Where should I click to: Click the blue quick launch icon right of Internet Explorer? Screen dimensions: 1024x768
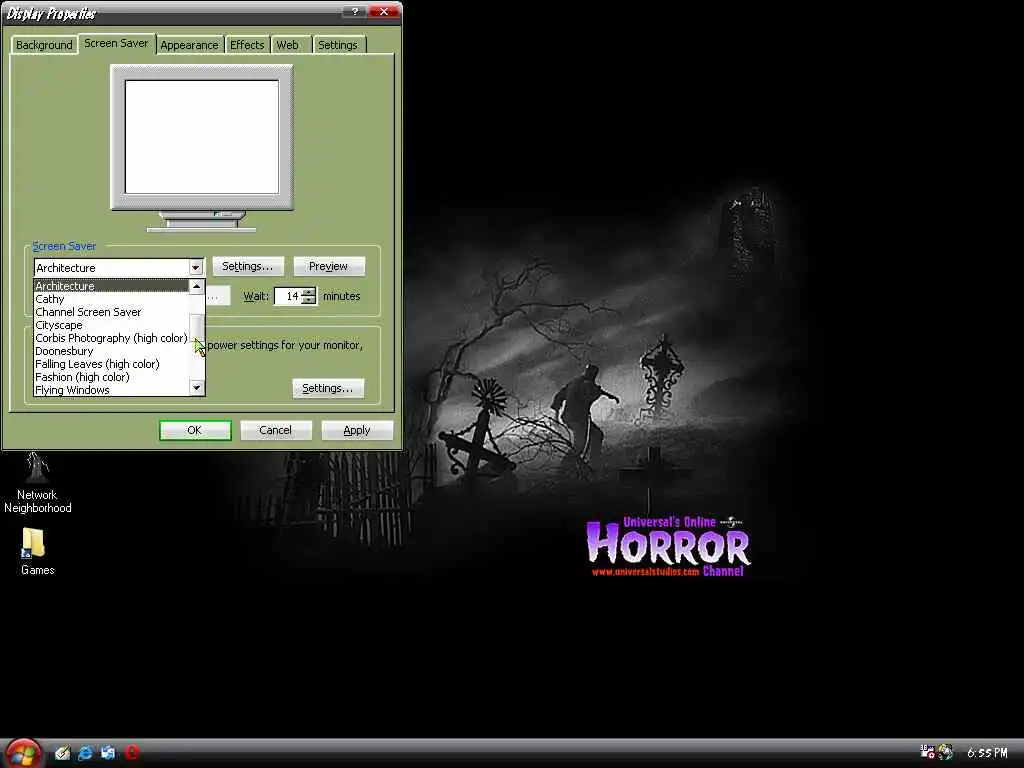(108, 753)
